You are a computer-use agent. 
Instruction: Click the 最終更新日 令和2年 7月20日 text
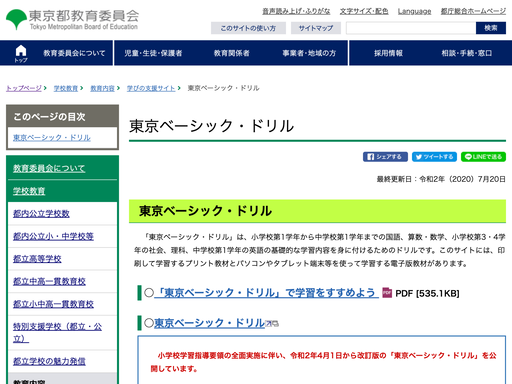[x=441, y=179]
